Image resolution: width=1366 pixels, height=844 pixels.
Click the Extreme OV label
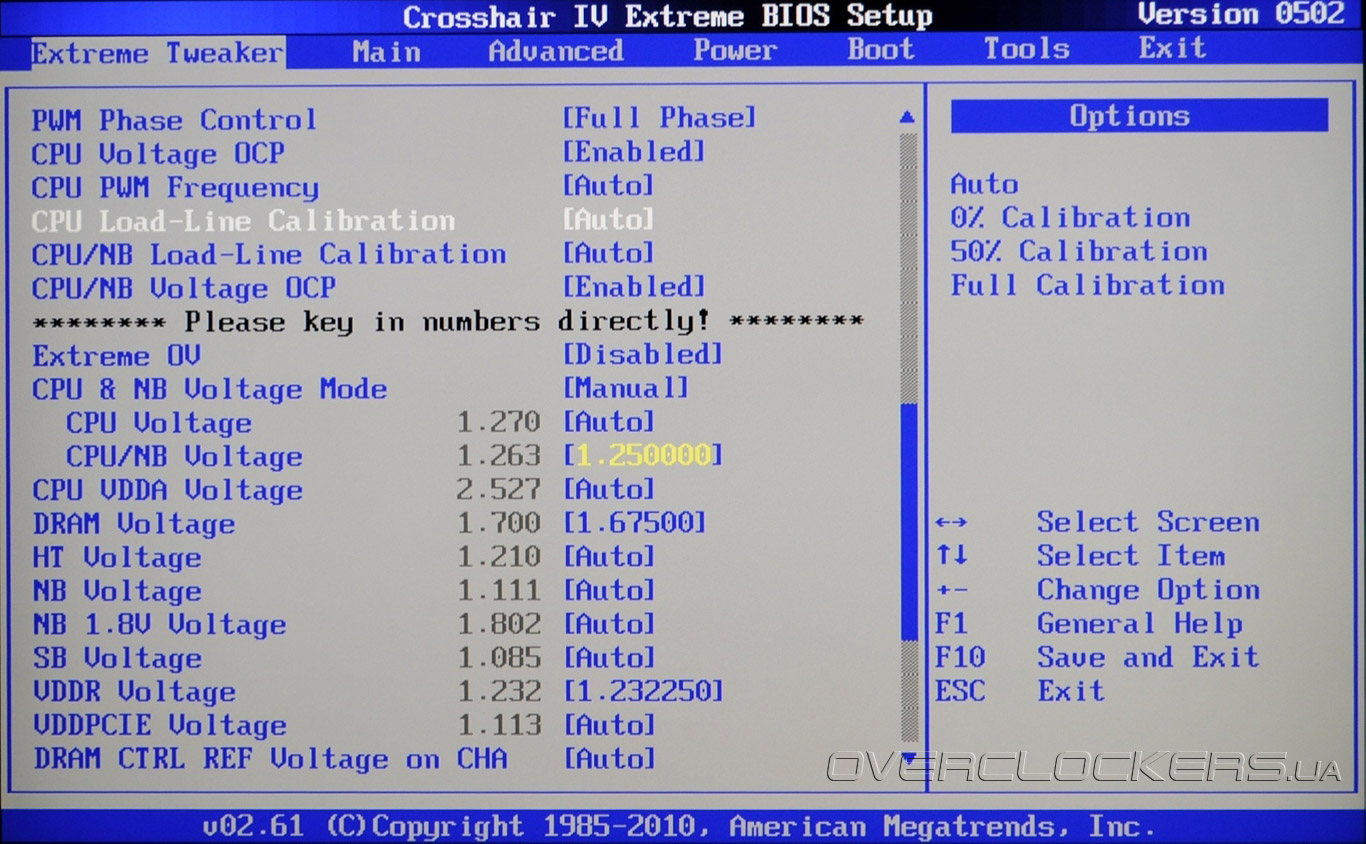click(x=116, y=356)
